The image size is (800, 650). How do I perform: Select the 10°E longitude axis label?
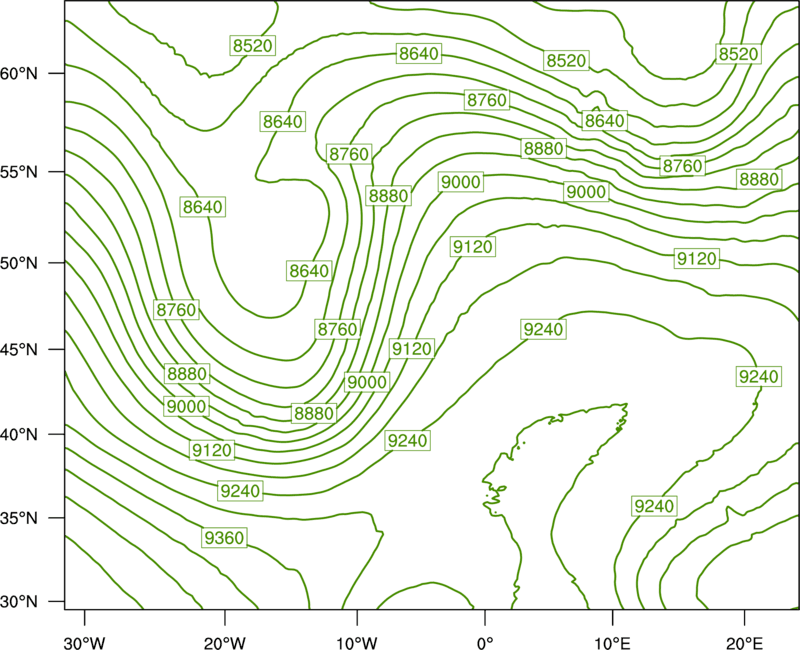[x=612, y=643]
